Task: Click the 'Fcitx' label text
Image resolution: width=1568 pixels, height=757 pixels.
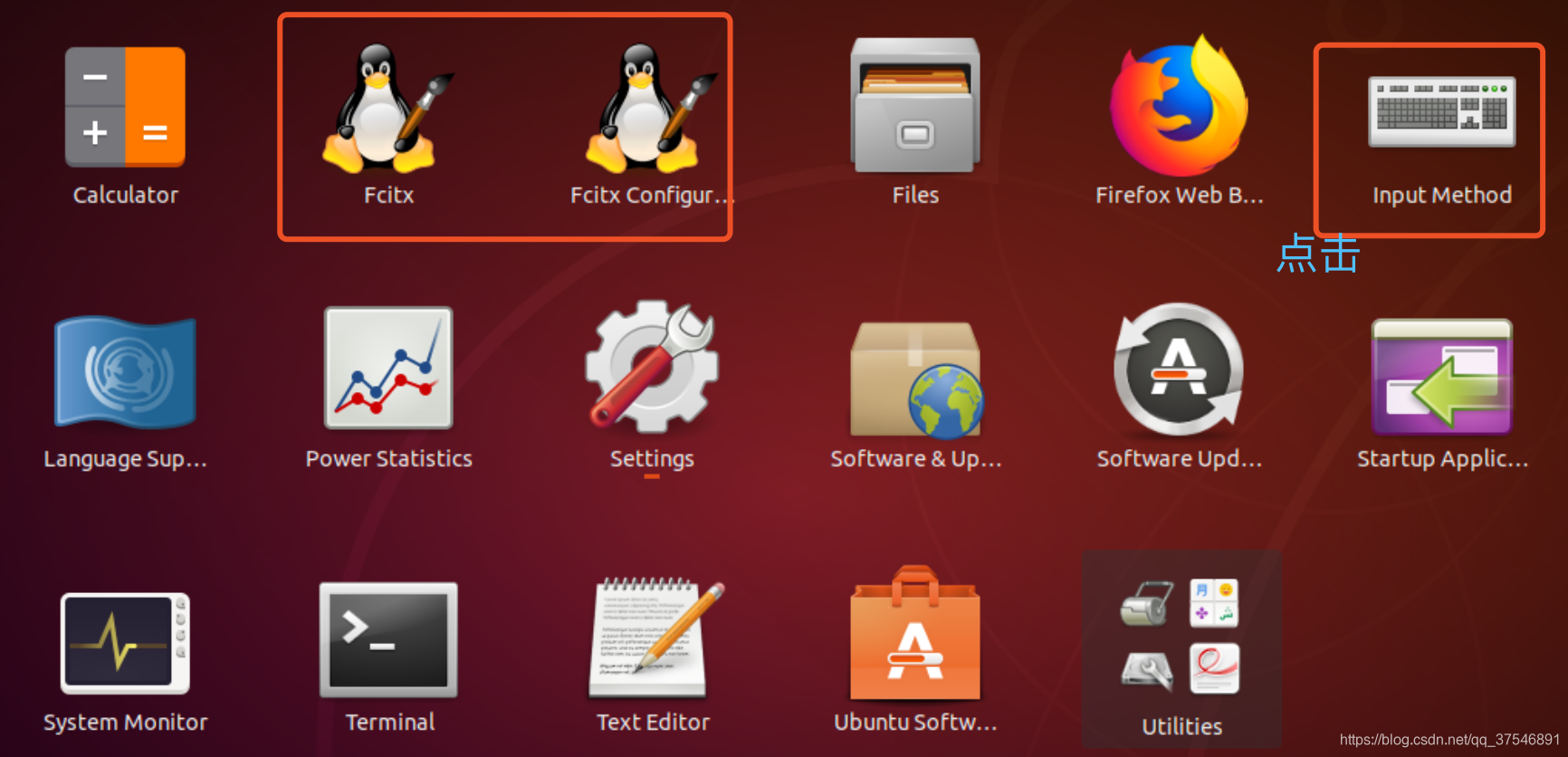Action: point(388,195)
